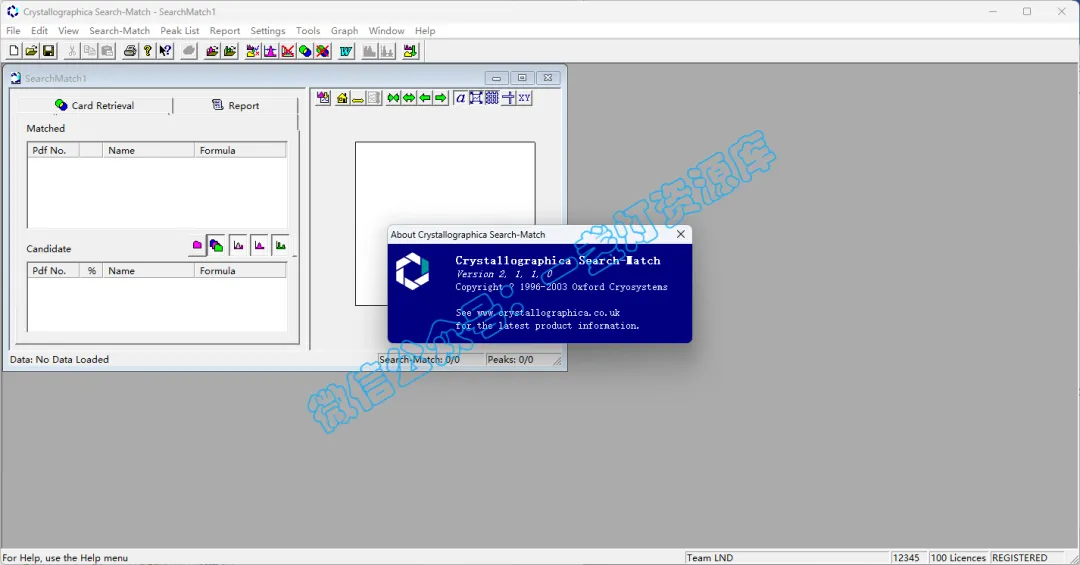
Task: Click Candidate table Pdf No. column header
Action: (x=54, y=271)
